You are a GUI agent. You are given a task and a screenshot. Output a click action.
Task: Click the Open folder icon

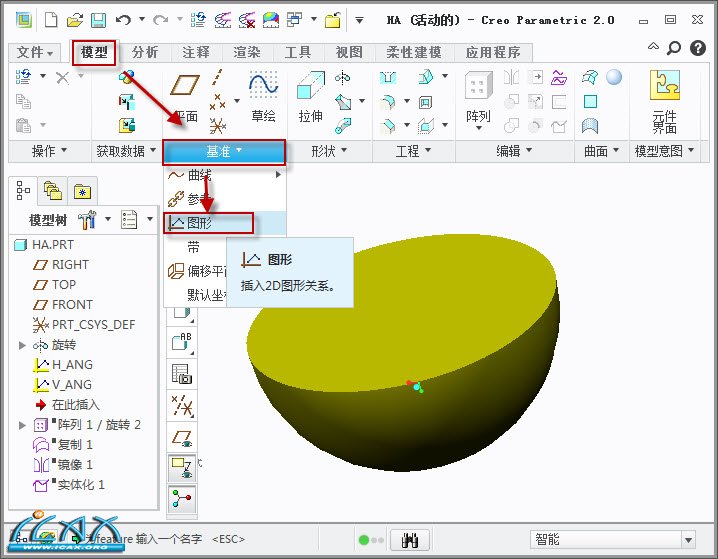tap(75, 20)
